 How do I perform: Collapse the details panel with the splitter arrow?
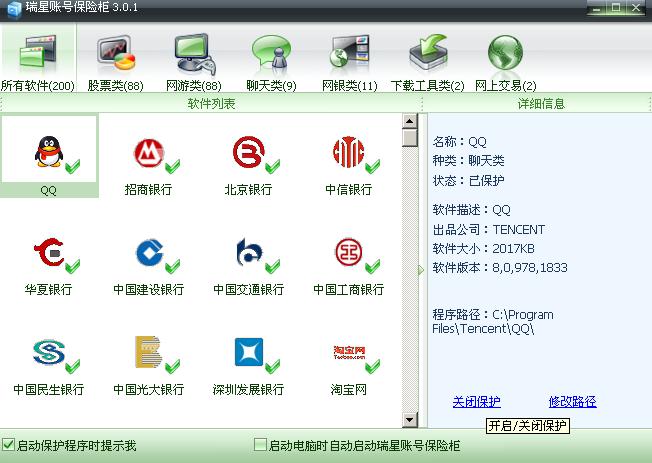[x=421, y=270]
